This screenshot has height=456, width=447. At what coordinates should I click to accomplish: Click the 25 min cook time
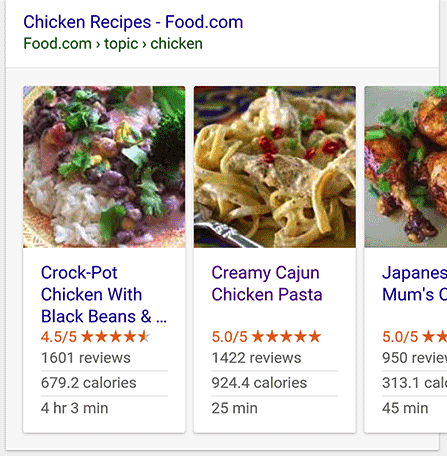point(235,408)
